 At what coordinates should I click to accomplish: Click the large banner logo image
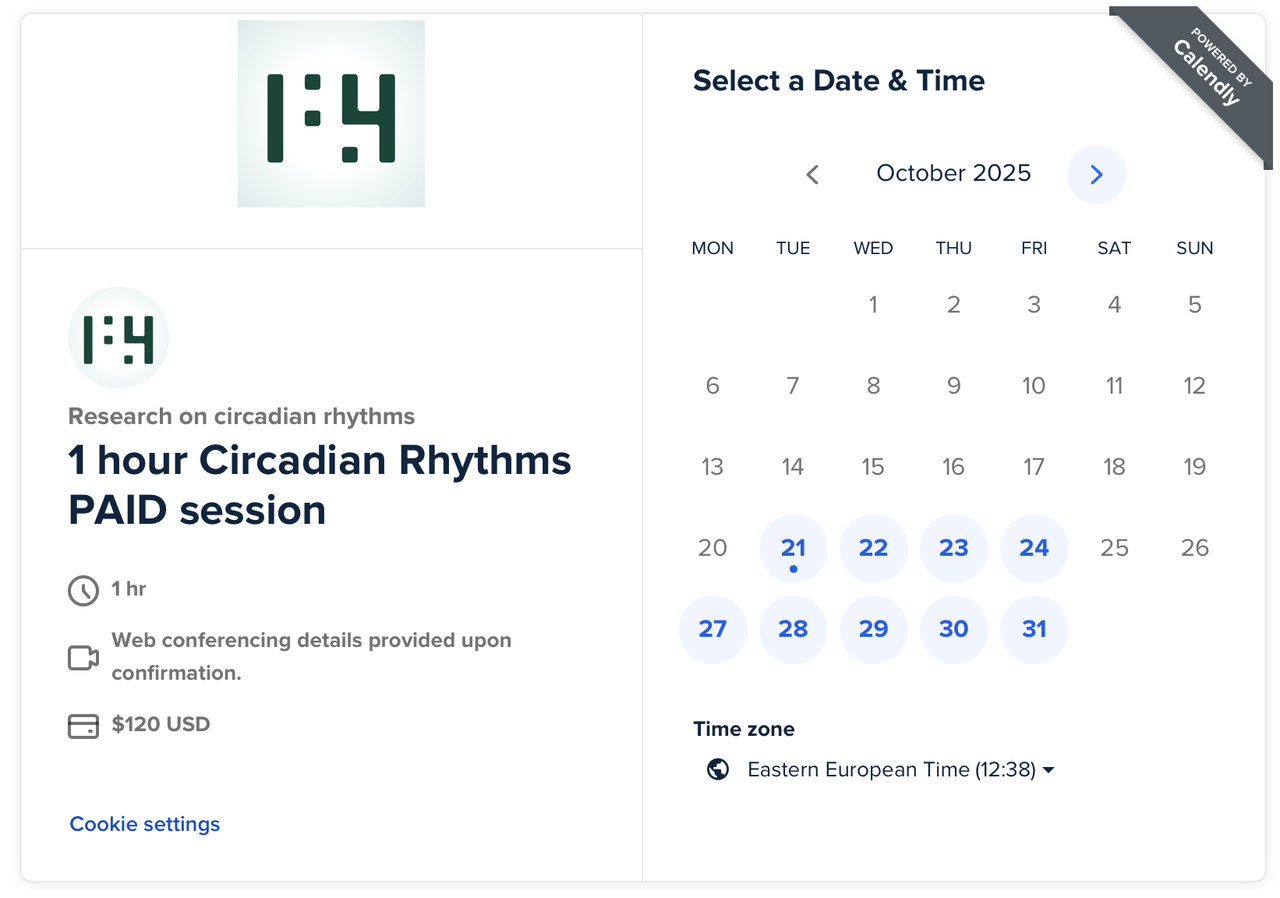(x=331, y=114)
